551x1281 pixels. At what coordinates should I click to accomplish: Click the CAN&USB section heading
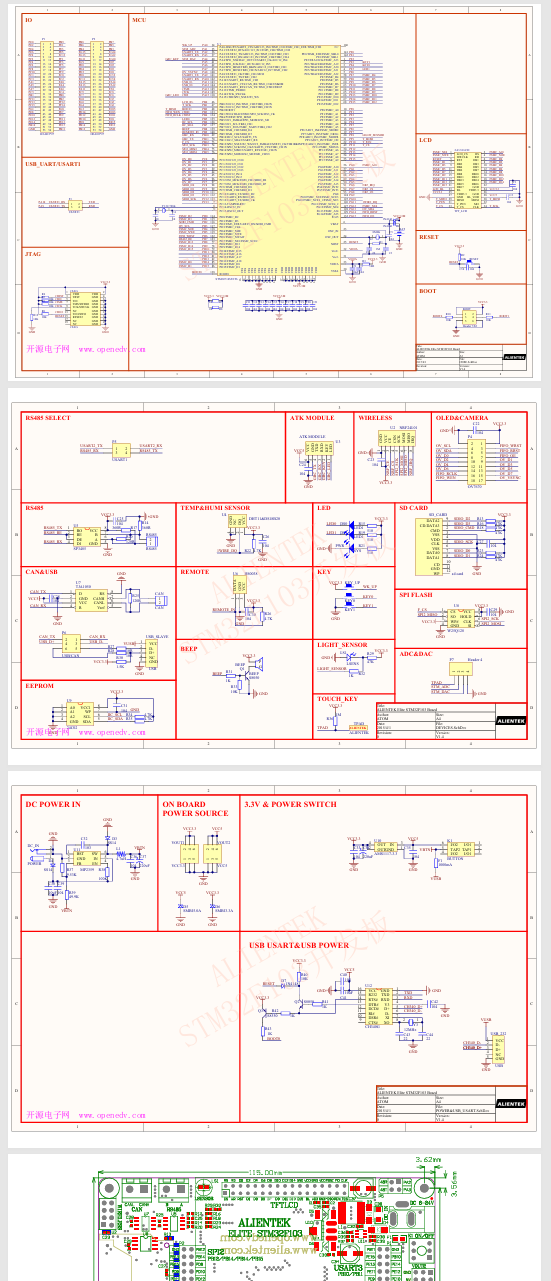coord(43,572)
